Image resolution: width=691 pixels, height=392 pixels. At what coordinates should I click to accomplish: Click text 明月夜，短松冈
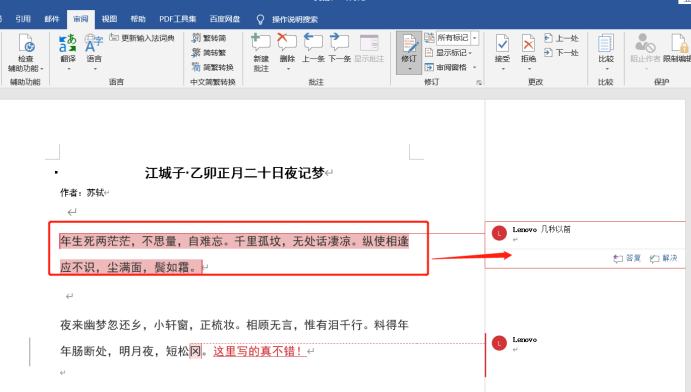pyautogui.click(x=160, y=351)
